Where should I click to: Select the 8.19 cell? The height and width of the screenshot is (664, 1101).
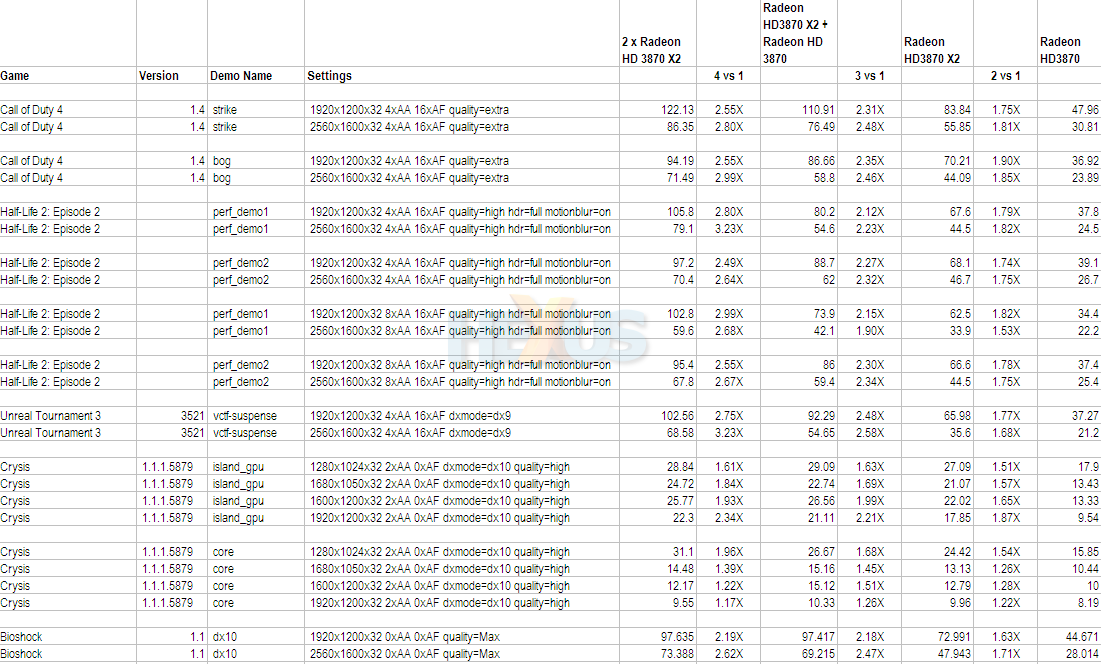coord(1069,603)
